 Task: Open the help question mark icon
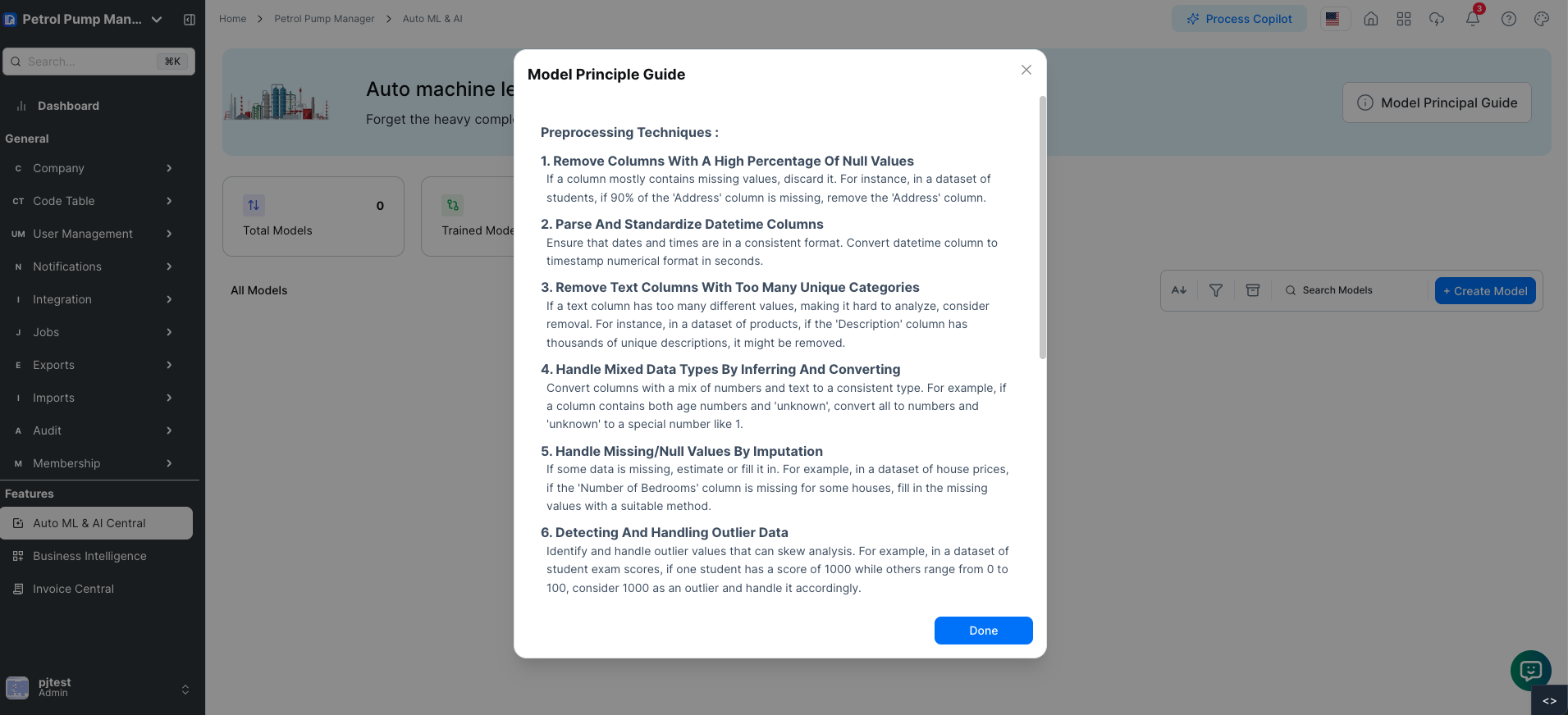click(1508, 18)
